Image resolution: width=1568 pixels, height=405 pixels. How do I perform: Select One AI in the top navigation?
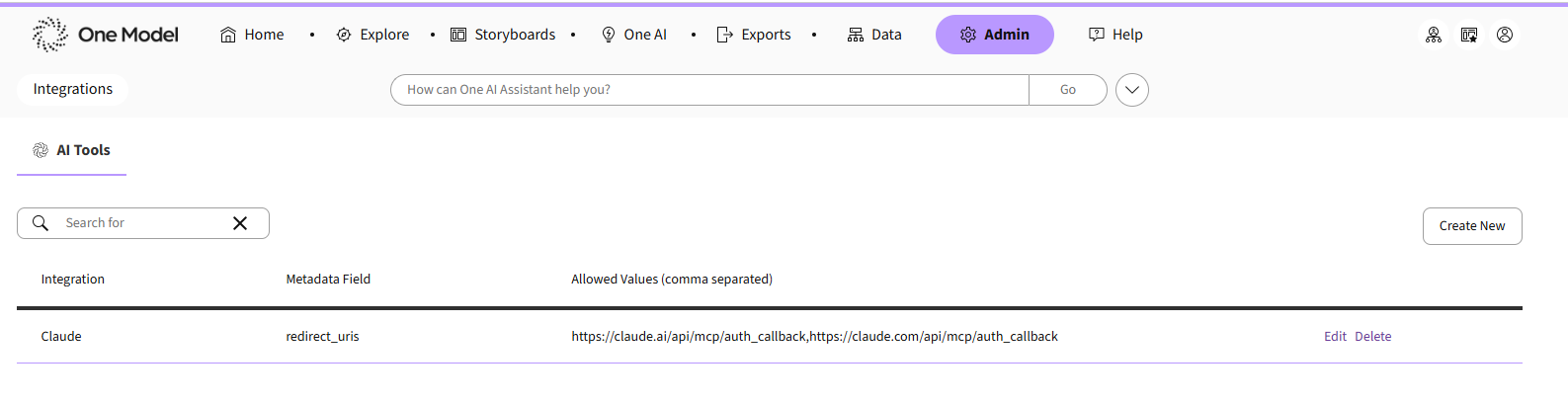634,35
